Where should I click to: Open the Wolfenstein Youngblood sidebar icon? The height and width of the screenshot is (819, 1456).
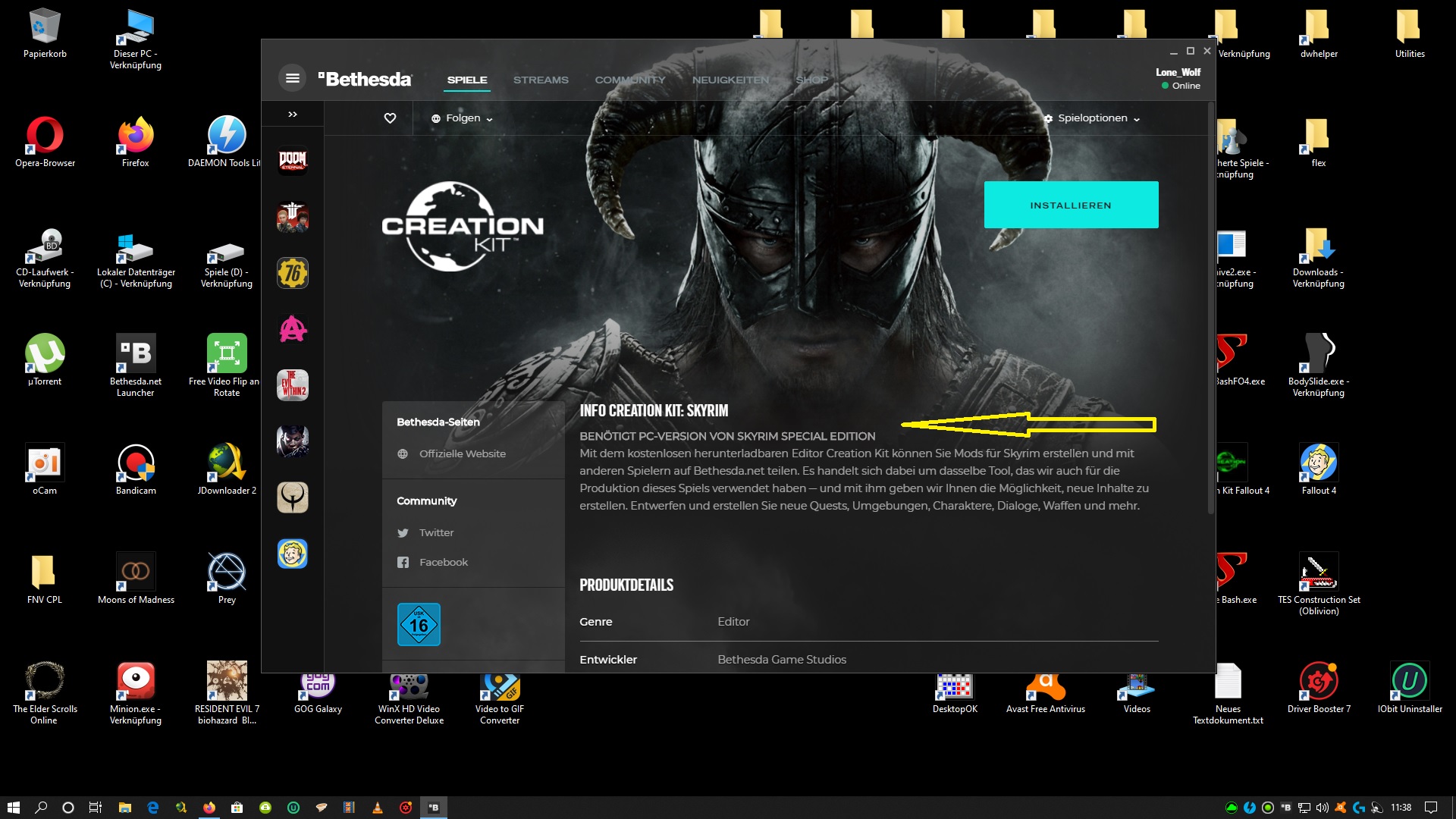coord(293,217)
